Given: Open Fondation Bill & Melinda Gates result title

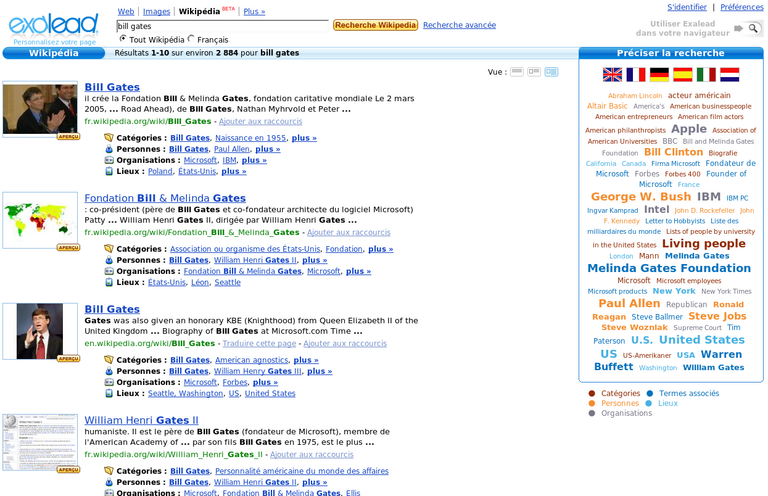Looking at the screenshot, I should tap(165, 198).
